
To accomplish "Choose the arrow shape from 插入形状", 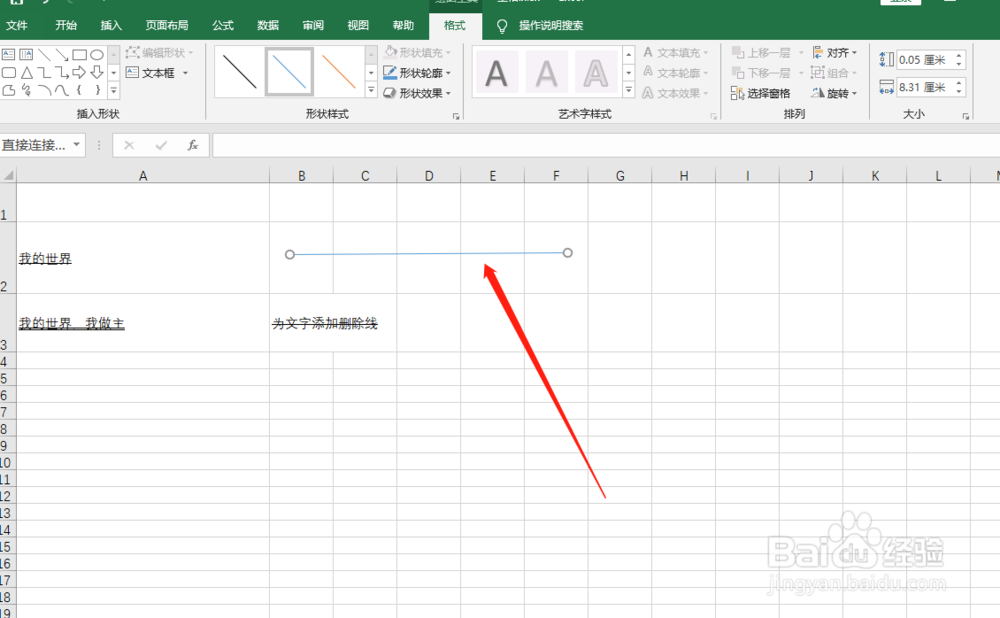I will pyautogui.click(x=62, y=57).
